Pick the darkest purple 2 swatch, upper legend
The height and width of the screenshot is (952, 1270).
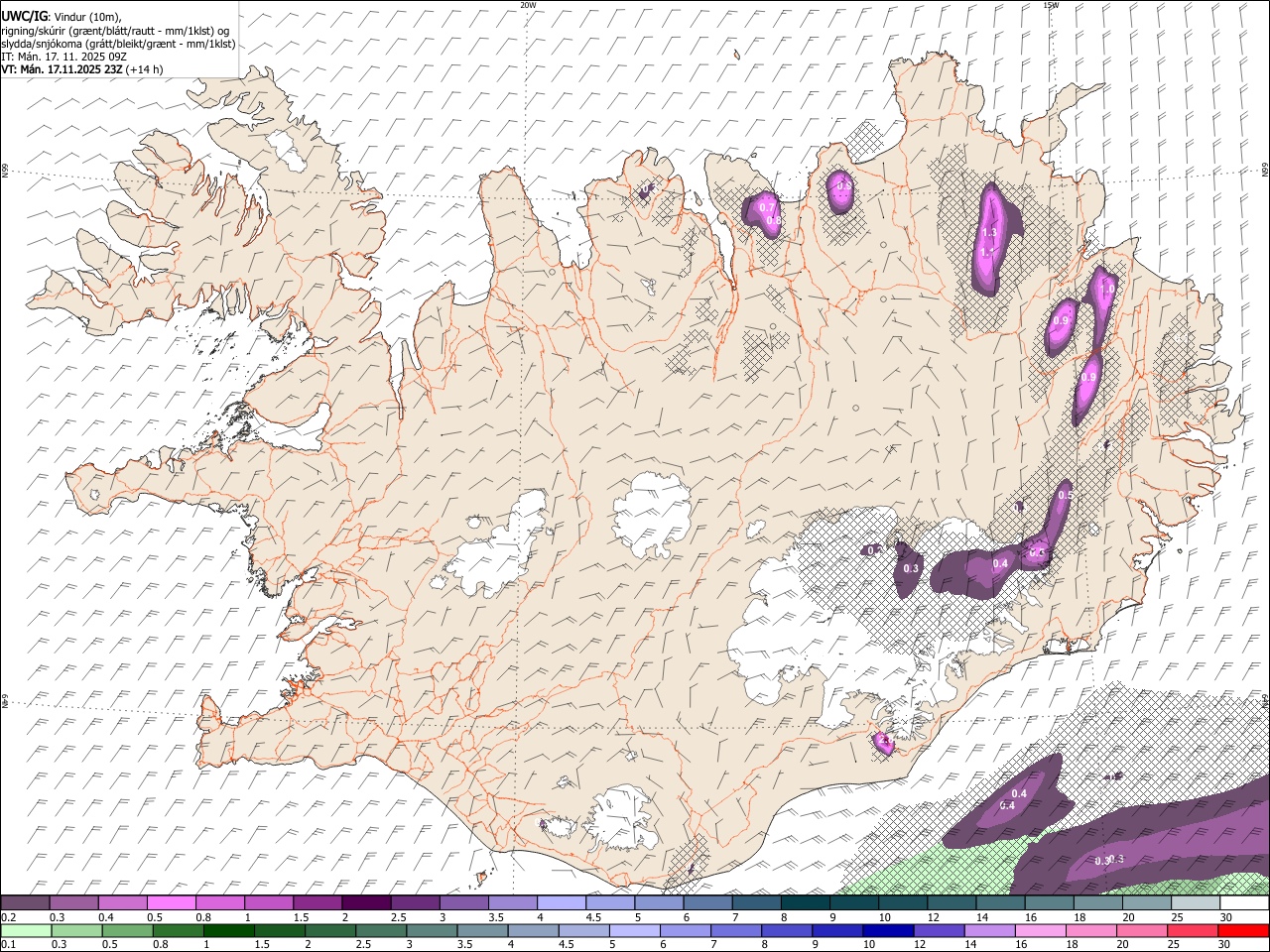pyautogui.click(x=366, y=902)
